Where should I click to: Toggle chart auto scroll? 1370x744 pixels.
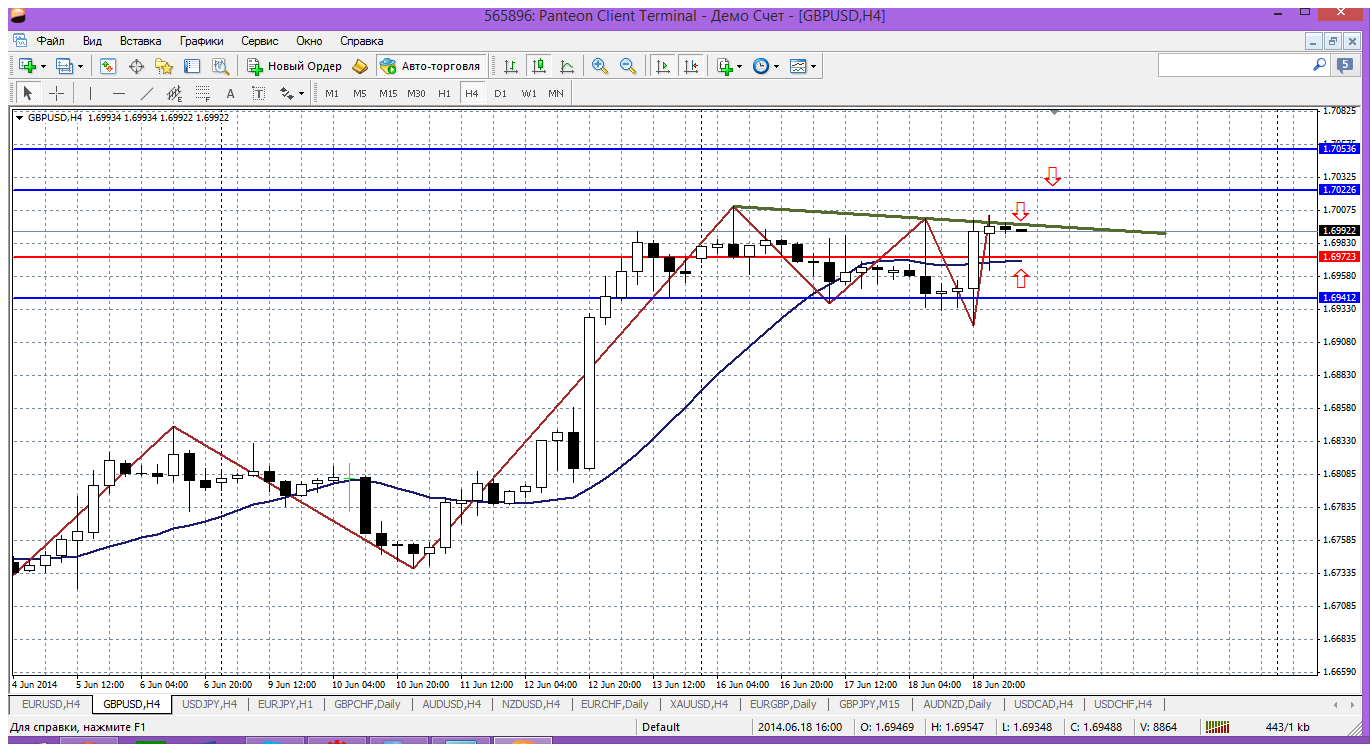pos(662,66)
